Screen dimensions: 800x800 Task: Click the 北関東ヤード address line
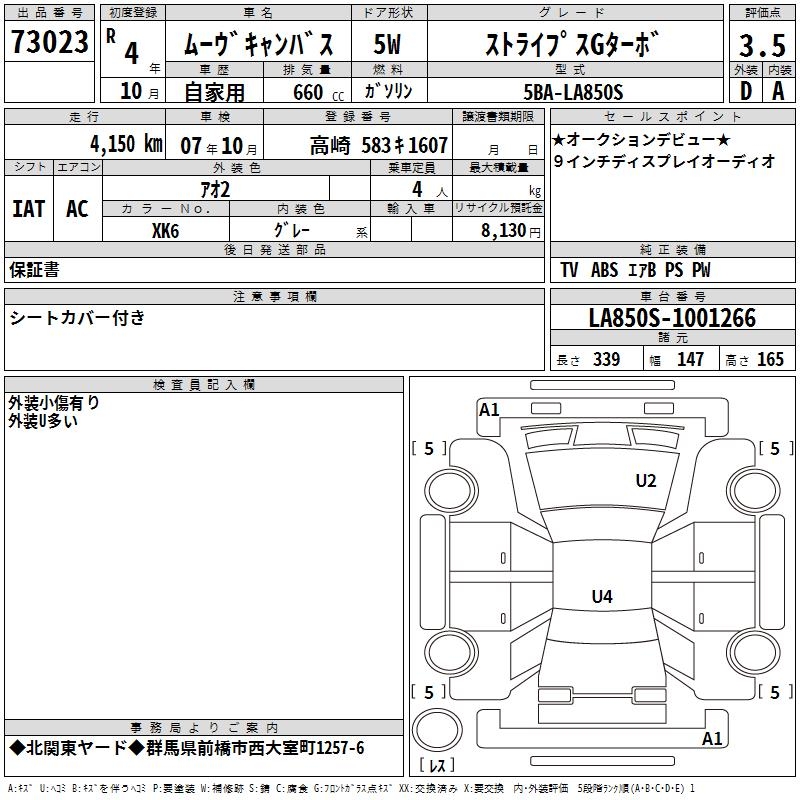pos(187,748)
